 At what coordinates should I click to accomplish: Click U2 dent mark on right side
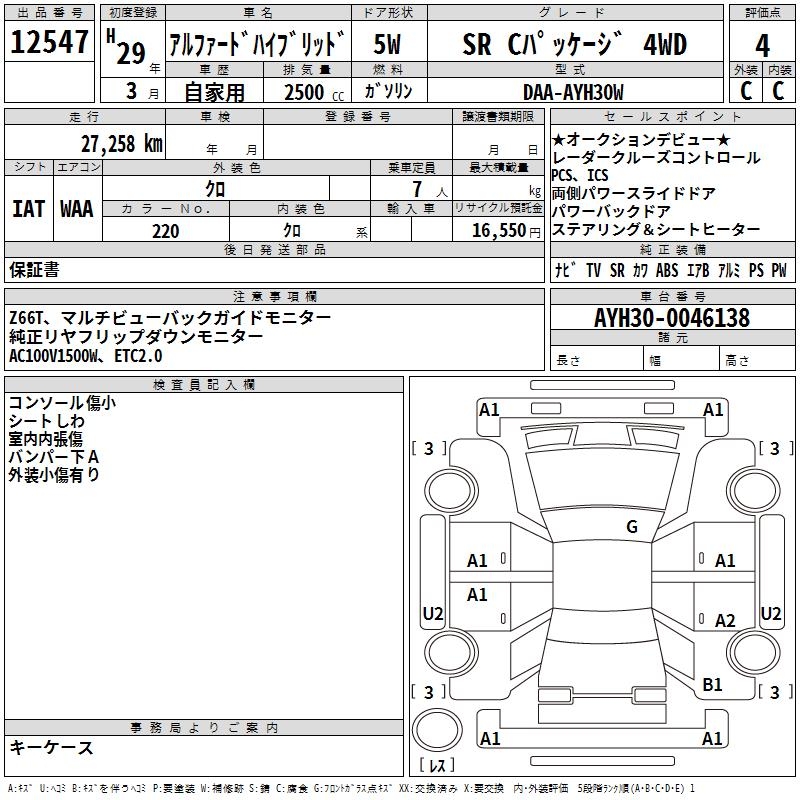click(x=770, y=613)
